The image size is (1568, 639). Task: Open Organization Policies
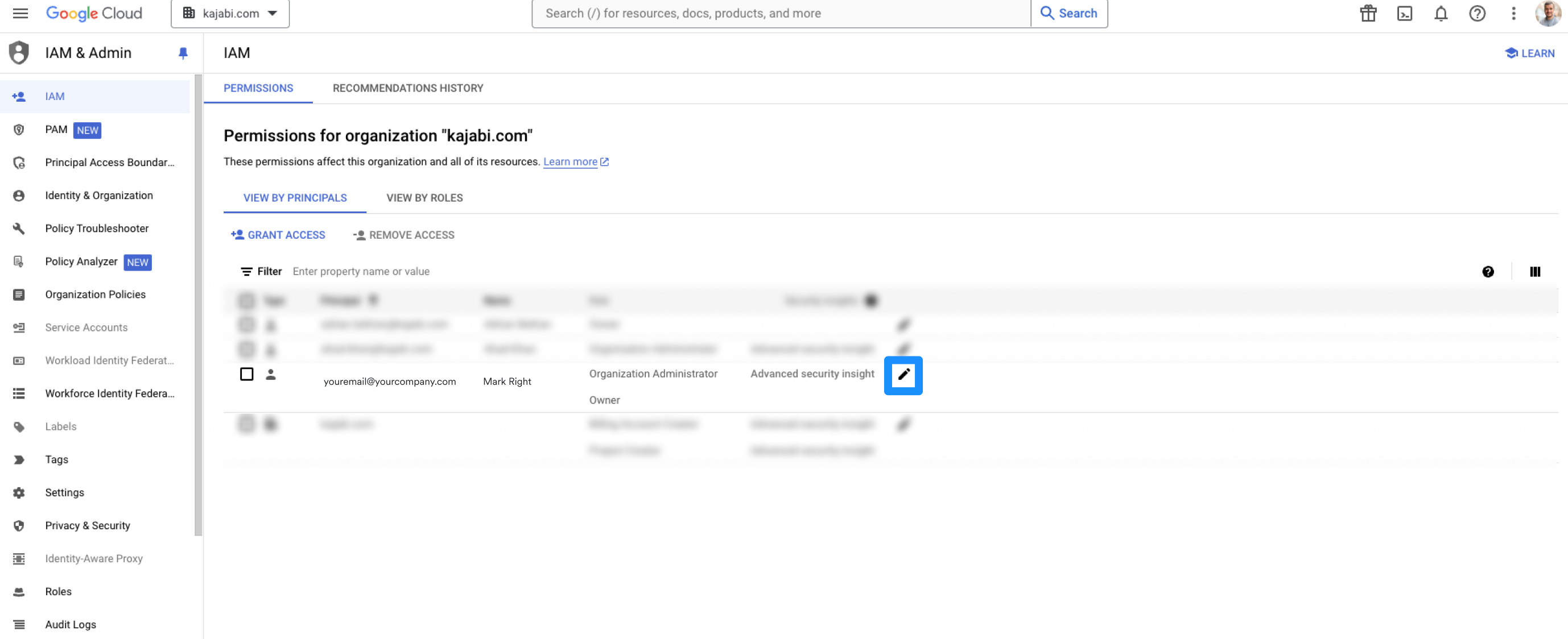(x=95, y=294)
